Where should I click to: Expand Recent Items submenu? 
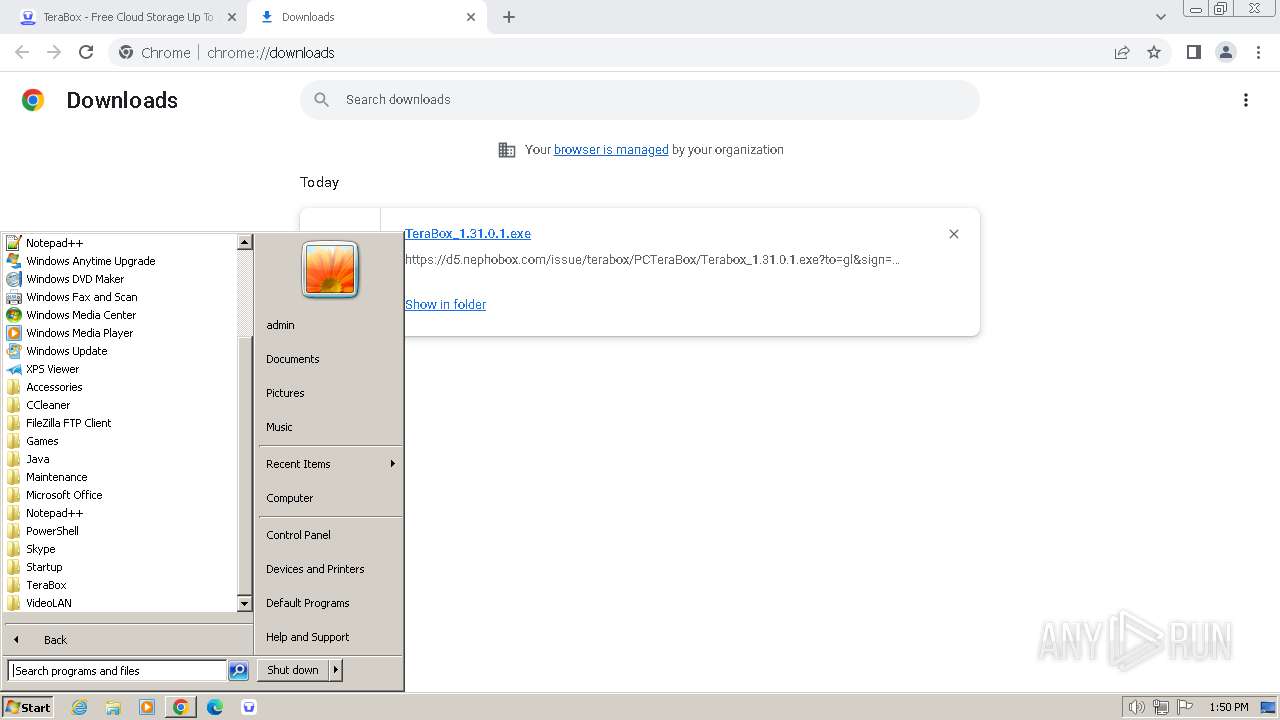click(x=330, y=464)
